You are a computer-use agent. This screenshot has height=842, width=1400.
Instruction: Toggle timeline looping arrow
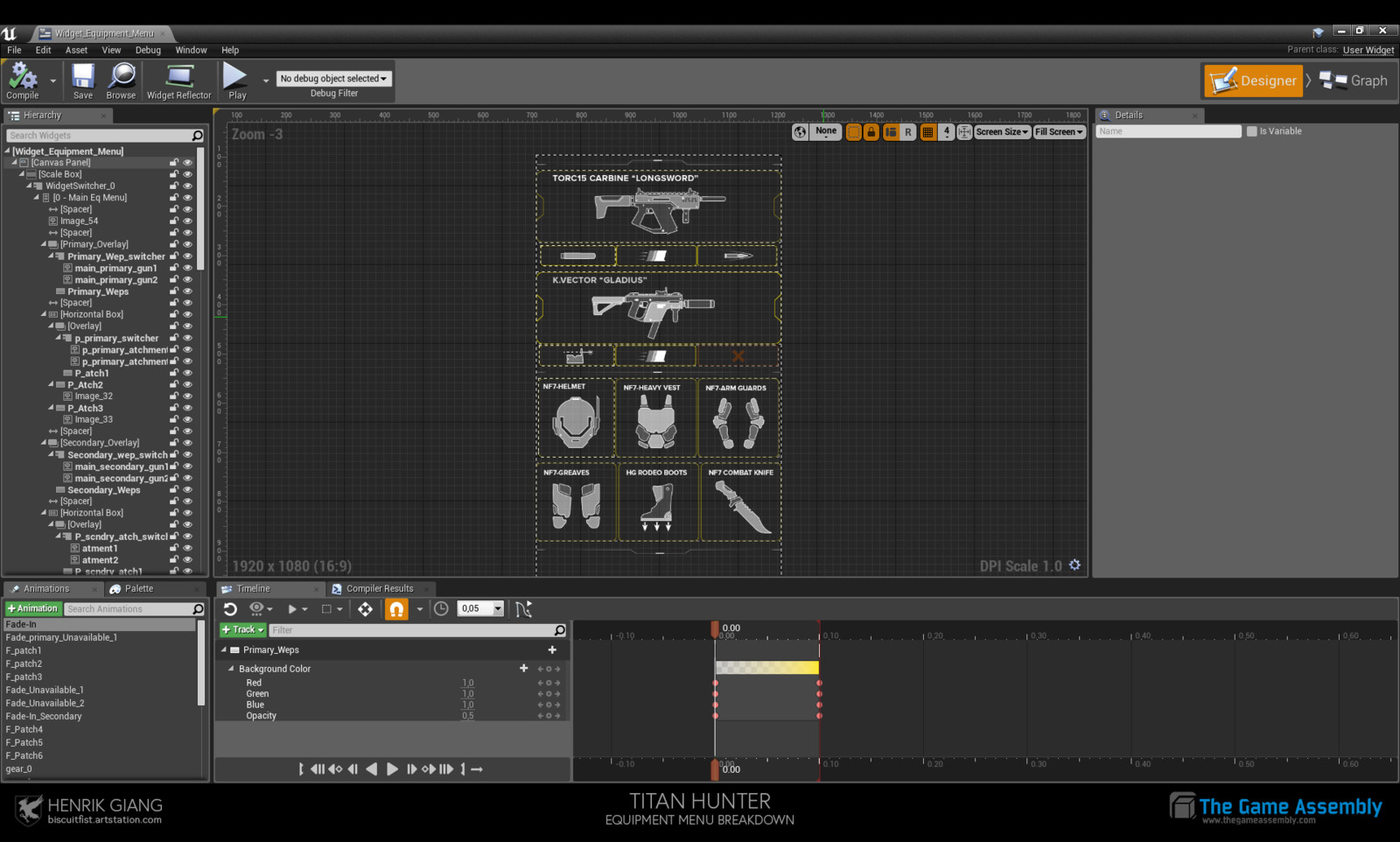coord(477,769)
